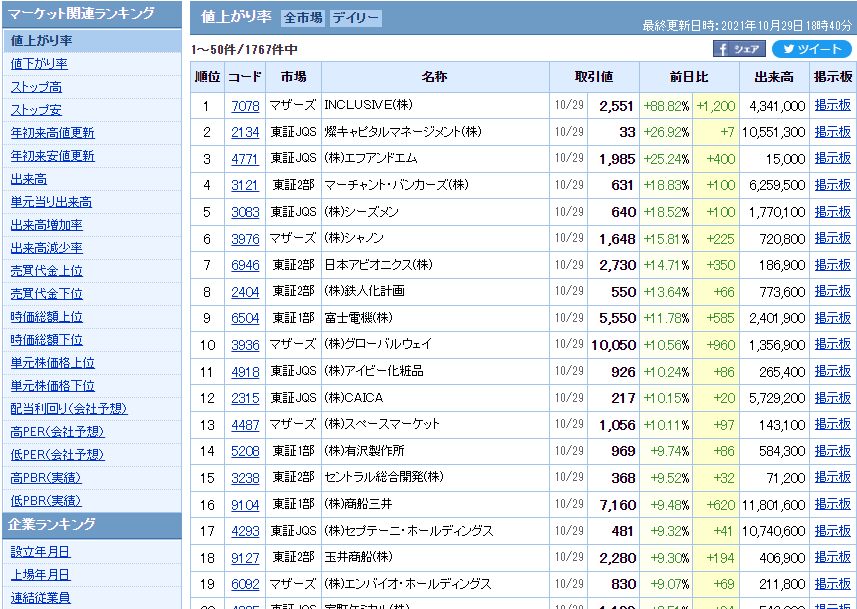Image resolution: width=857 pixels, height=609 pixels.
Task: Open stock code 4487 link
Action: click(245, 425)
